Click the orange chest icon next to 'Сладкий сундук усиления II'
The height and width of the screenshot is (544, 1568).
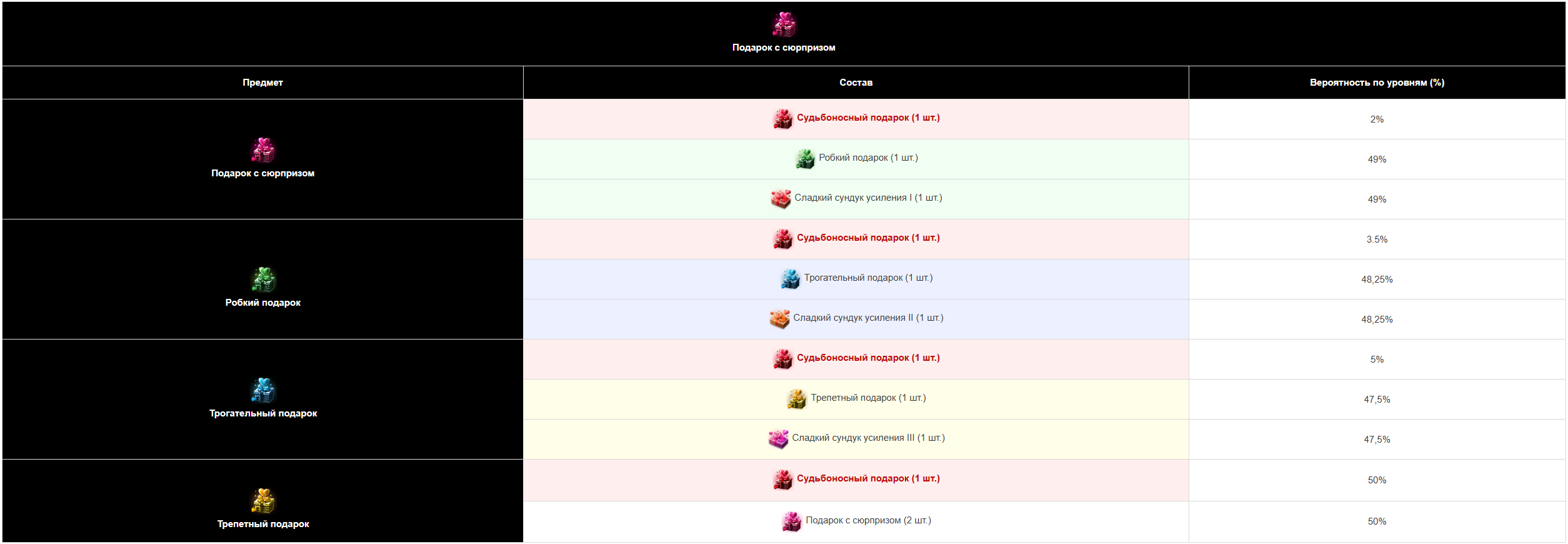tap(780, 318)
